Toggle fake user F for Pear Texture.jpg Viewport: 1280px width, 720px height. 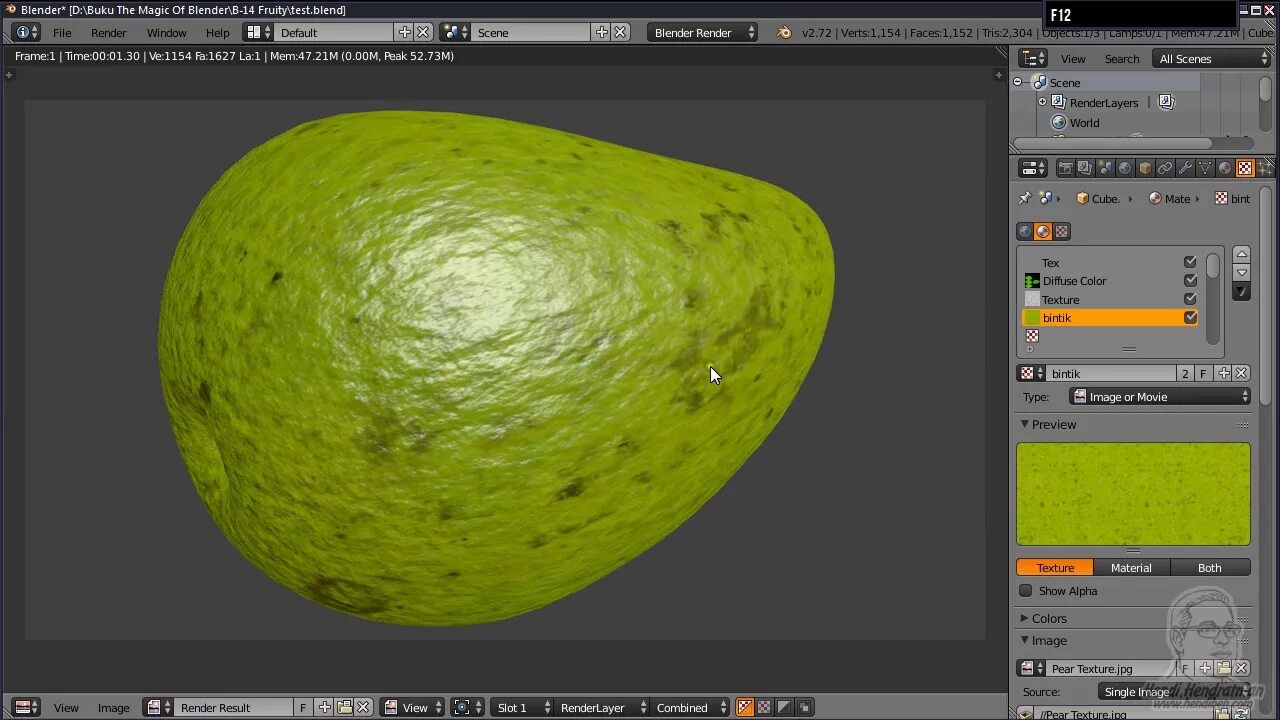[1186, 668]
